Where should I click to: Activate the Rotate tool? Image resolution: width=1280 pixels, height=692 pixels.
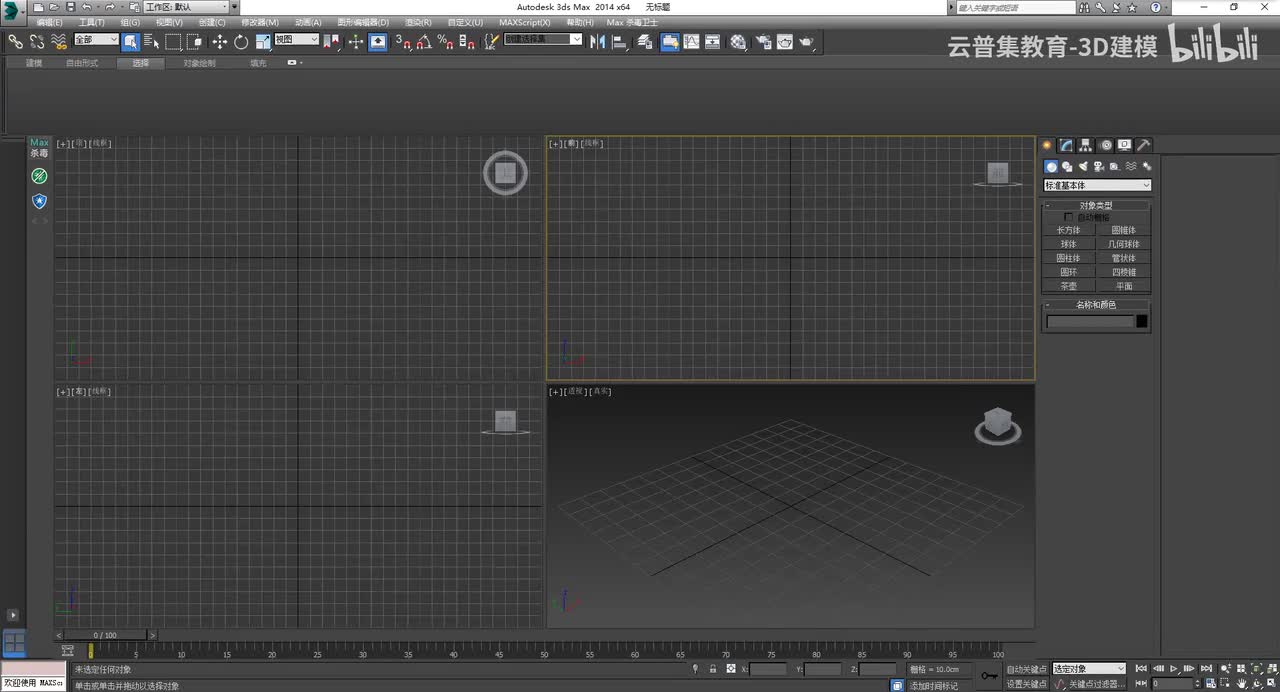tap(241, 42)
